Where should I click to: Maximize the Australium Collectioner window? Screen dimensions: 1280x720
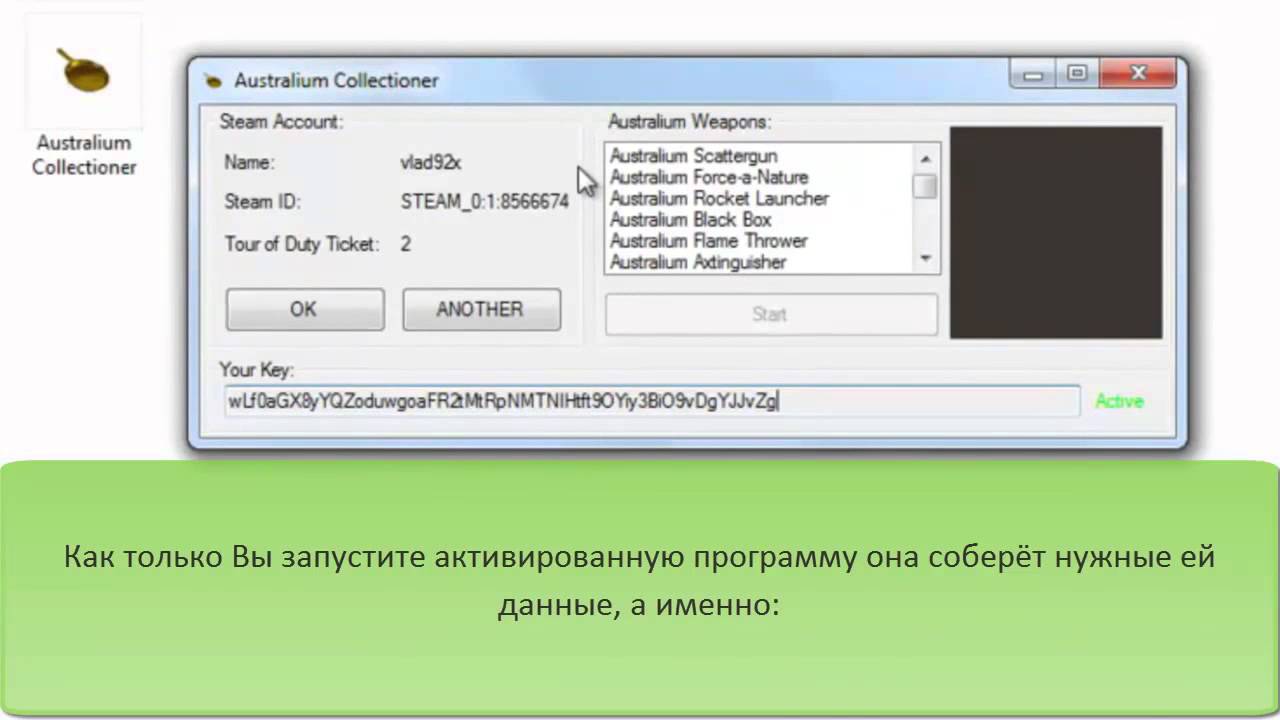[x=1077, y=74]
